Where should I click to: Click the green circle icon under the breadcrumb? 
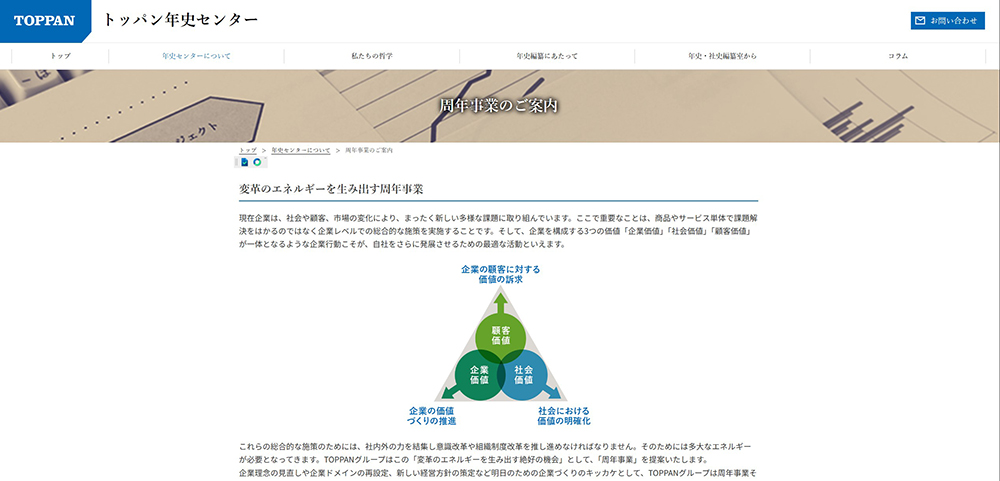(x=257, y=162)
